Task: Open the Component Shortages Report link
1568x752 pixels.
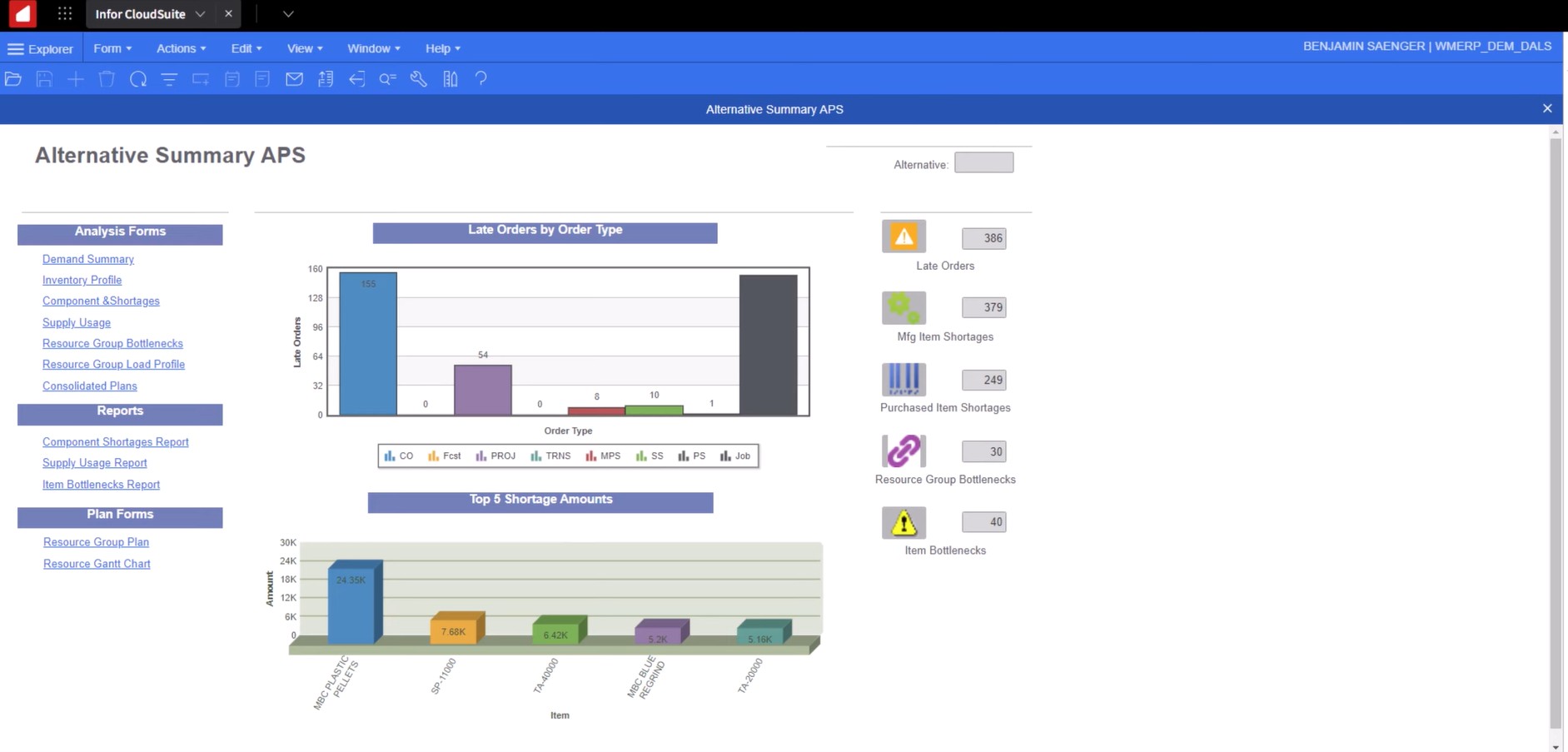Action: pos(116,441)
